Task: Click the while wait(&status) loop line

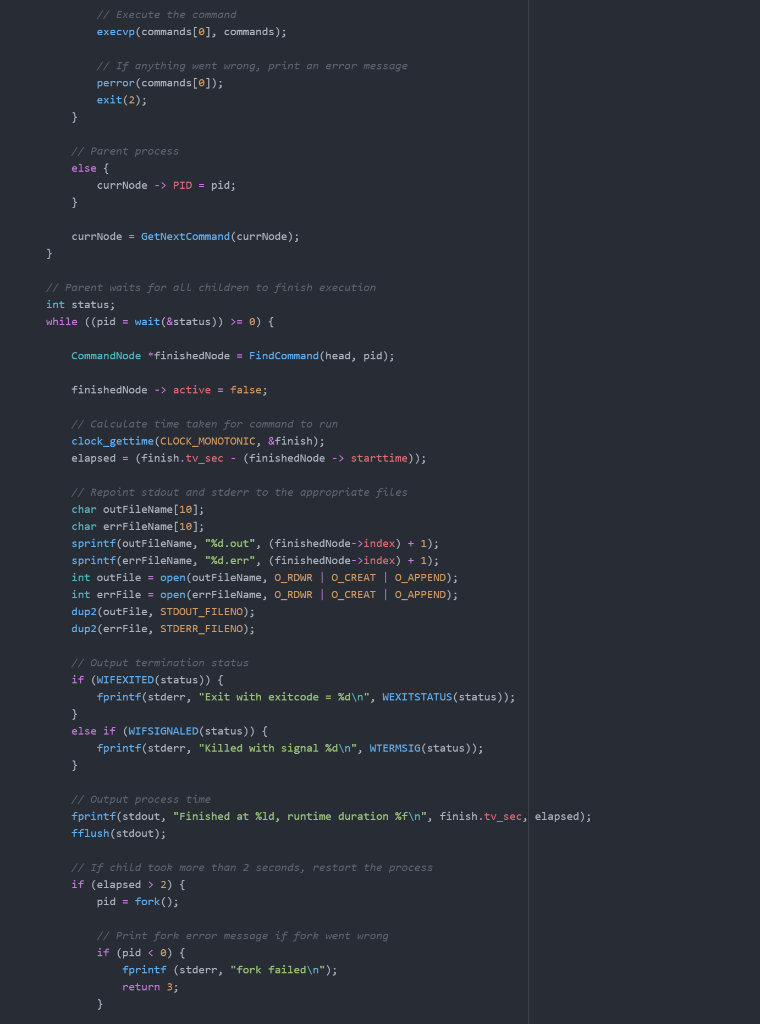Action: [160, 321]
